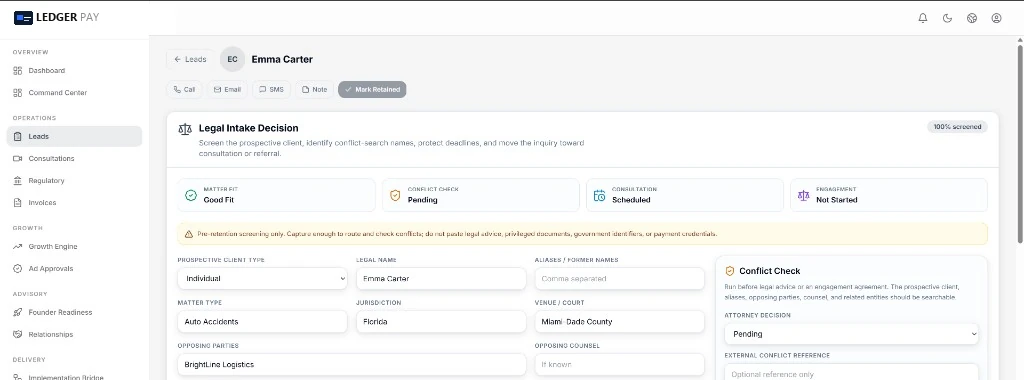
Task: Click the Opposing Parties field
Action: tap(351, 364)
